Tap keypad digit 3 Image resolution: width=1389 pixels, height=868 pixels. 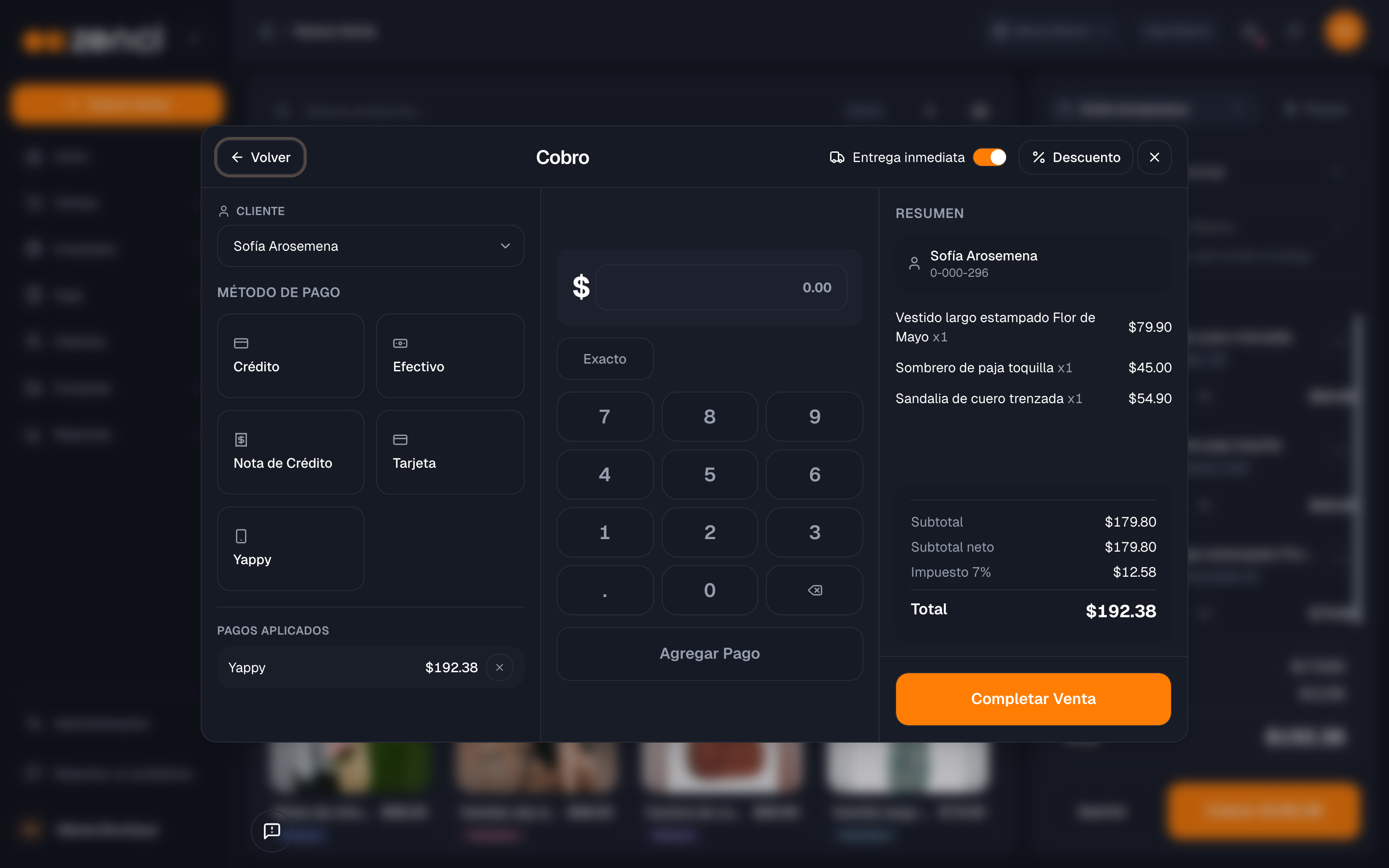click(815, 533)
